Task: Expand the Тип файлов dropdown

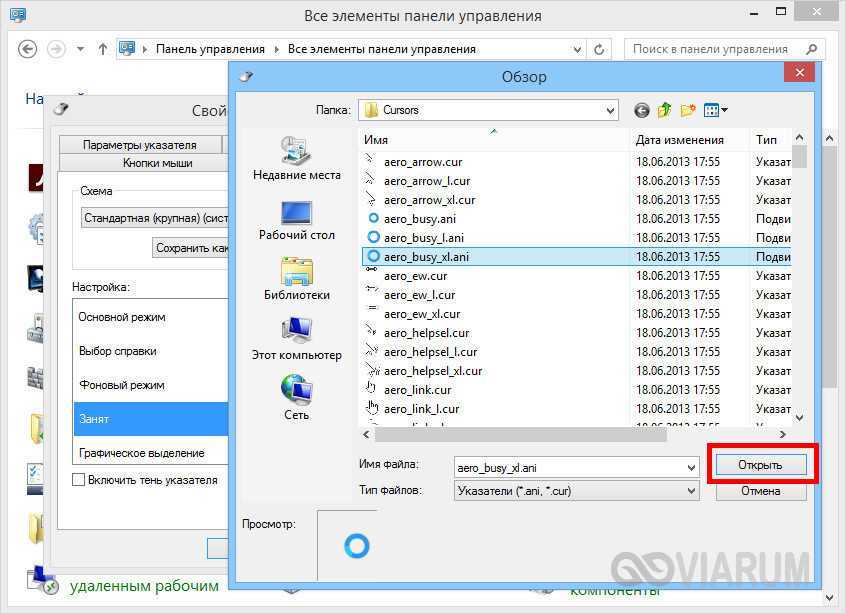Action: coord(691,491)
